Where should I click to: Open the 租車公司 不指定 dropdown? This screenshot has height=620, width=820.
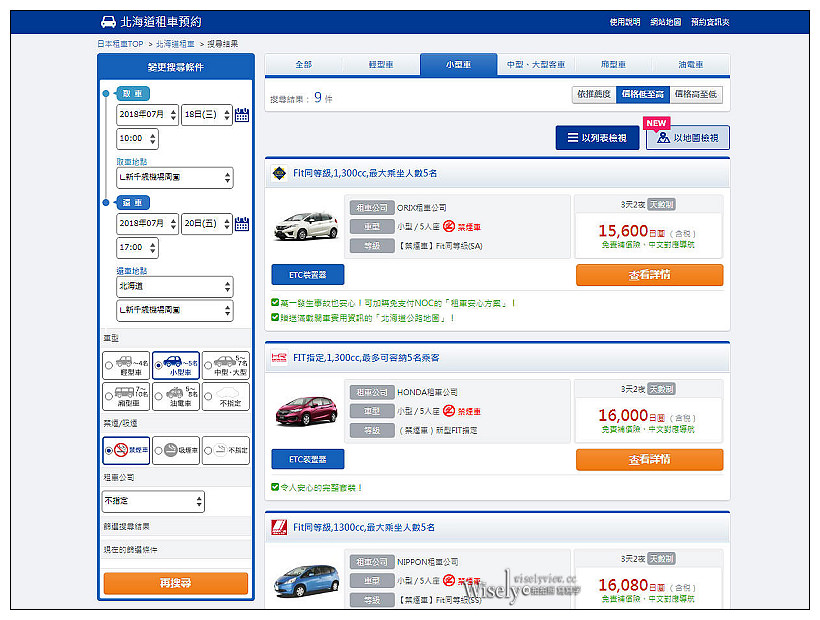click(x=152, y=501)
